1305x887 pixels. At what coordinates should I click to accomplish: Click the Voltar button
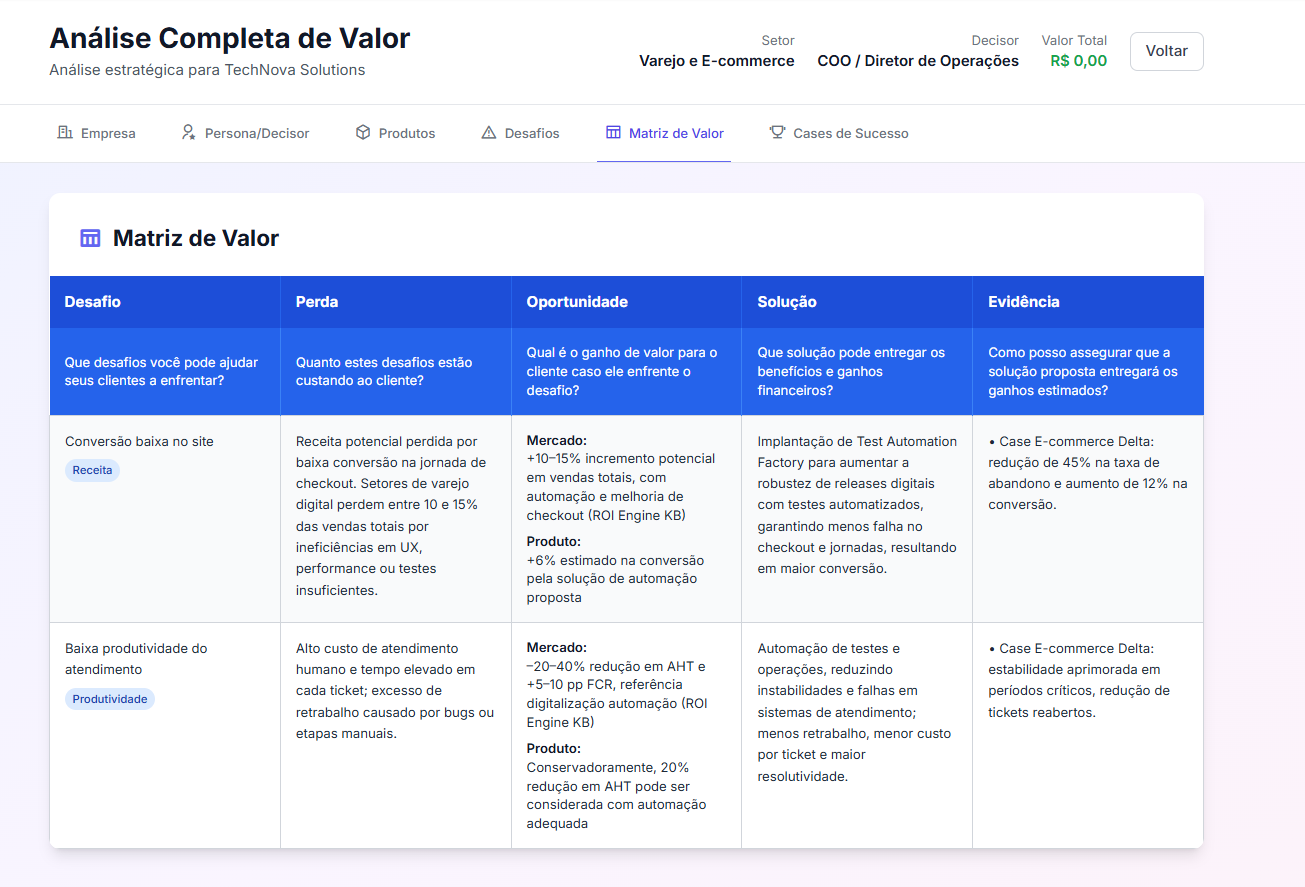click(x=1166, y=51)
